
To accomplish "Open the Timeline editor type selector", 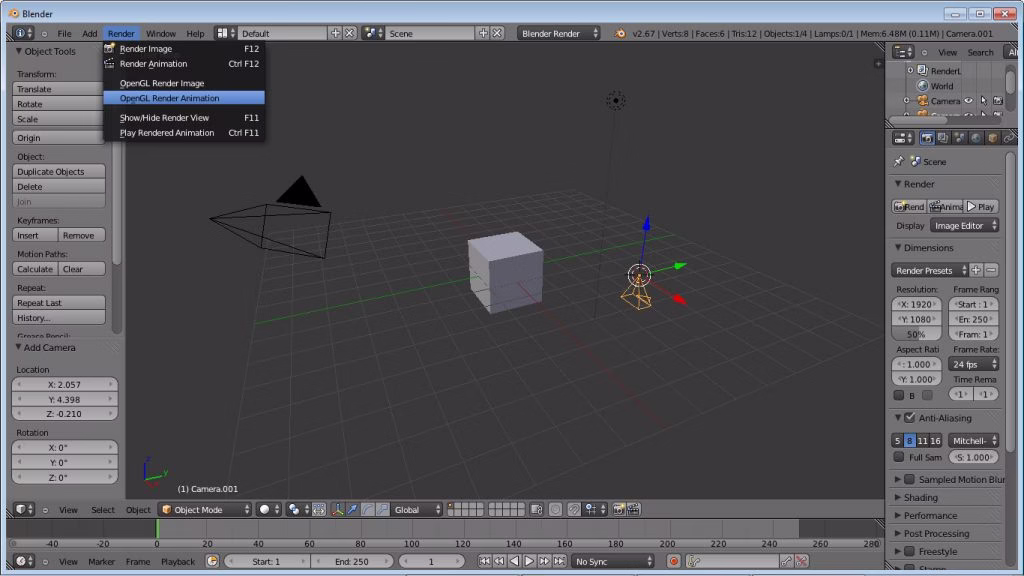I will [24, 561].
